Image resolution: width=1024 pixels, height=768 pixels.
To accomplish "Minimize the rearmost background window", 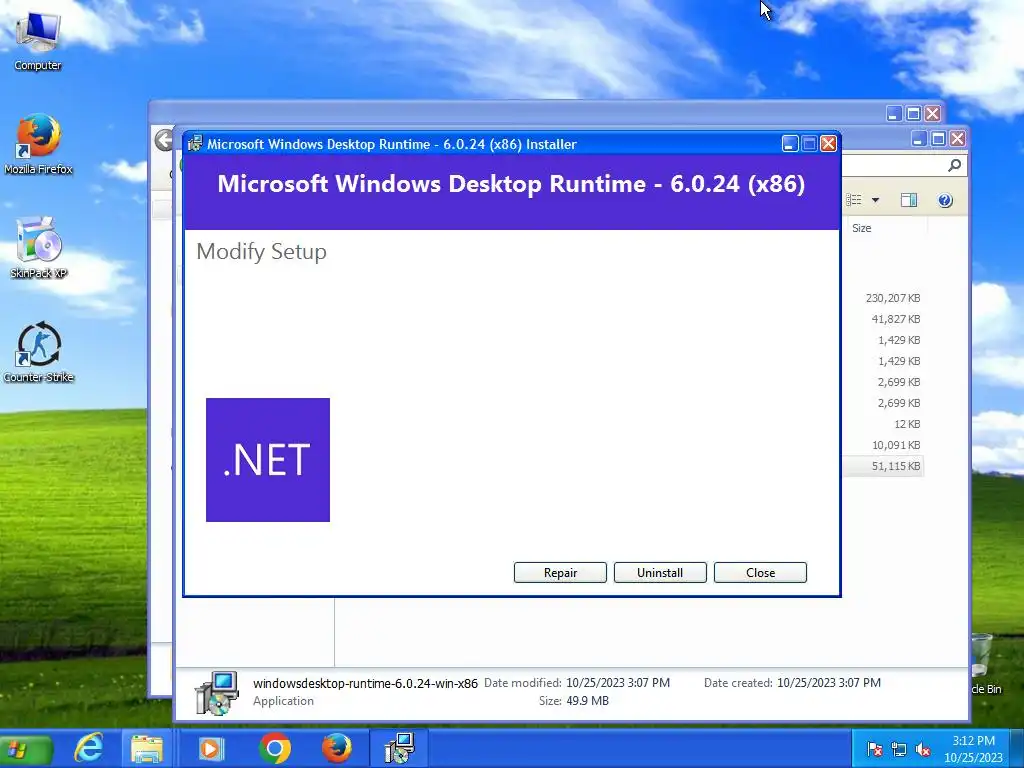I will click(894, 114).
